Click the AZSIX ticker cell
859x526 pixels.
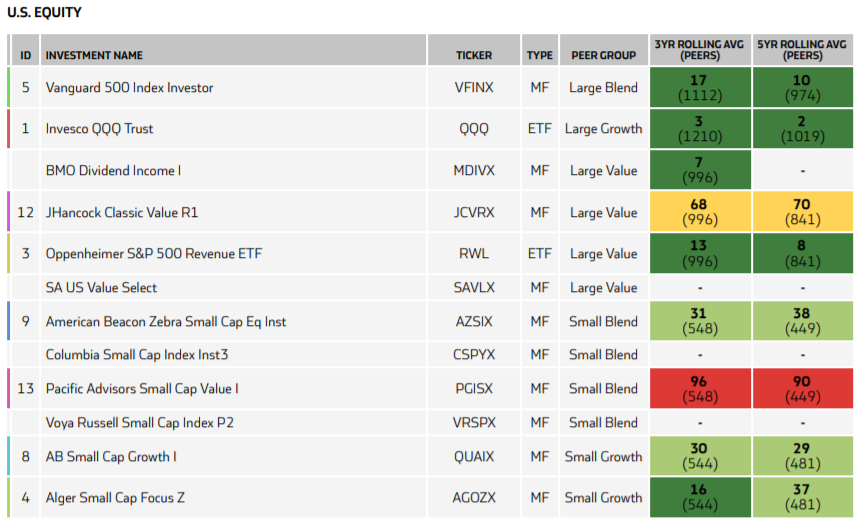pos(474,322)
